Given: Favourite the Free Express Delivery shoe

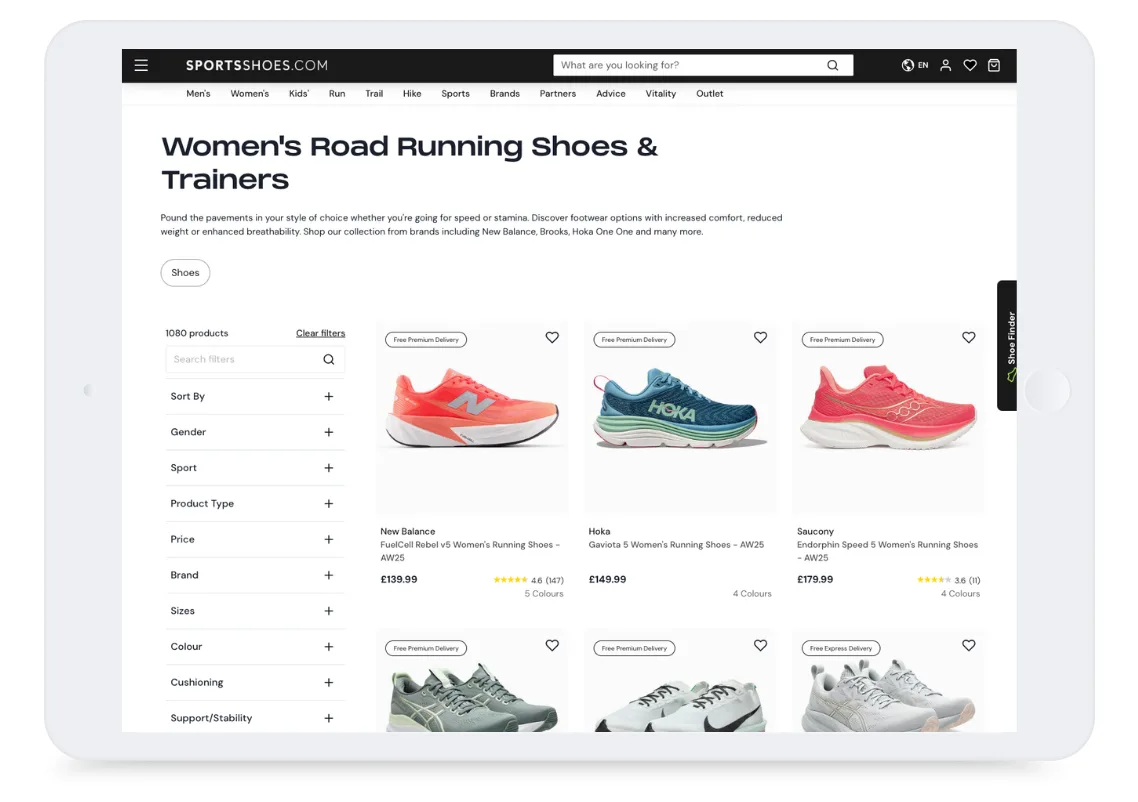Looking at the screenshot, I should [x=969, y=645].
